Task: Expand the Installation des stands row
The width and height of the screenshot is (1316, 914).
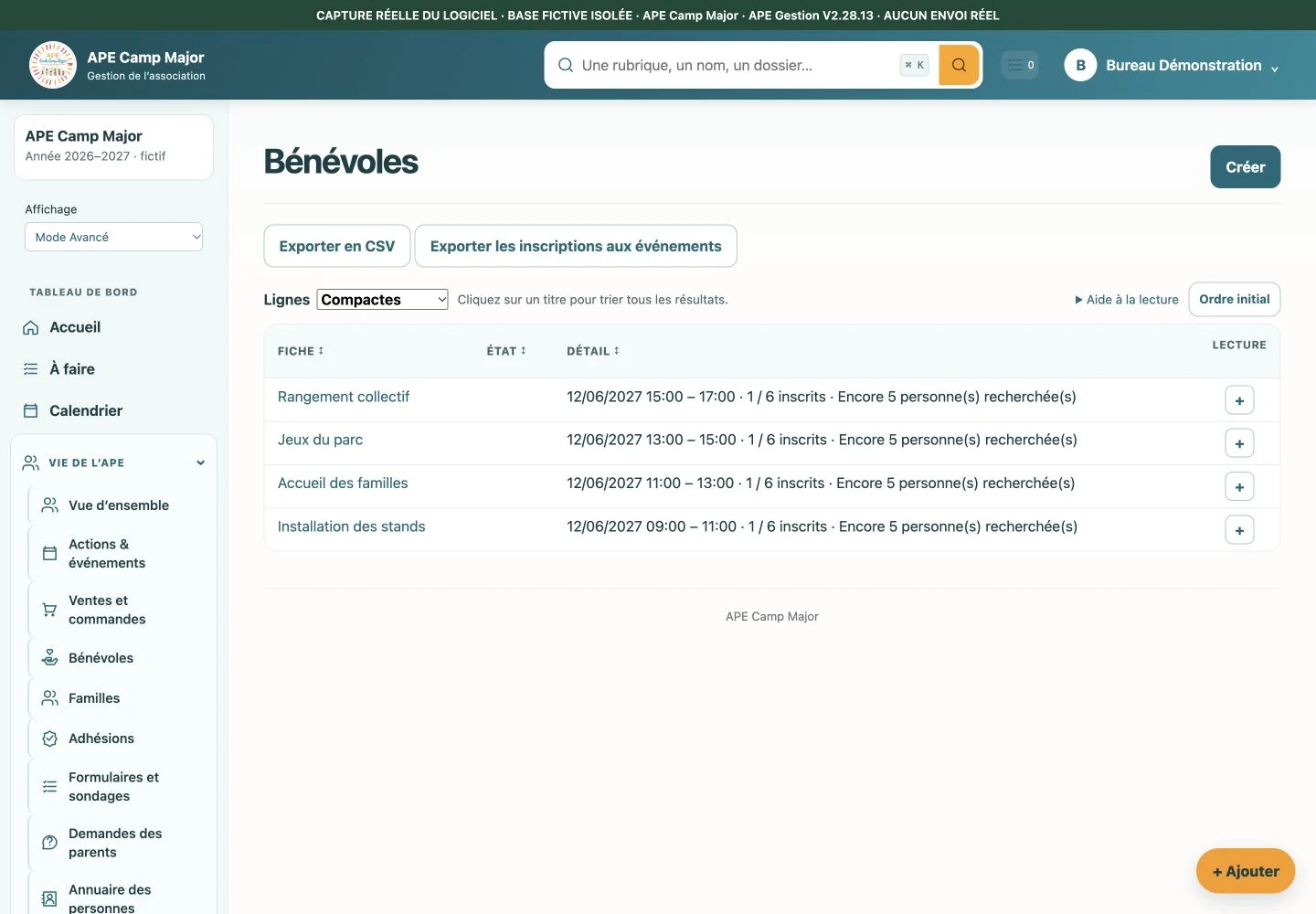Action: (1239, 530)
